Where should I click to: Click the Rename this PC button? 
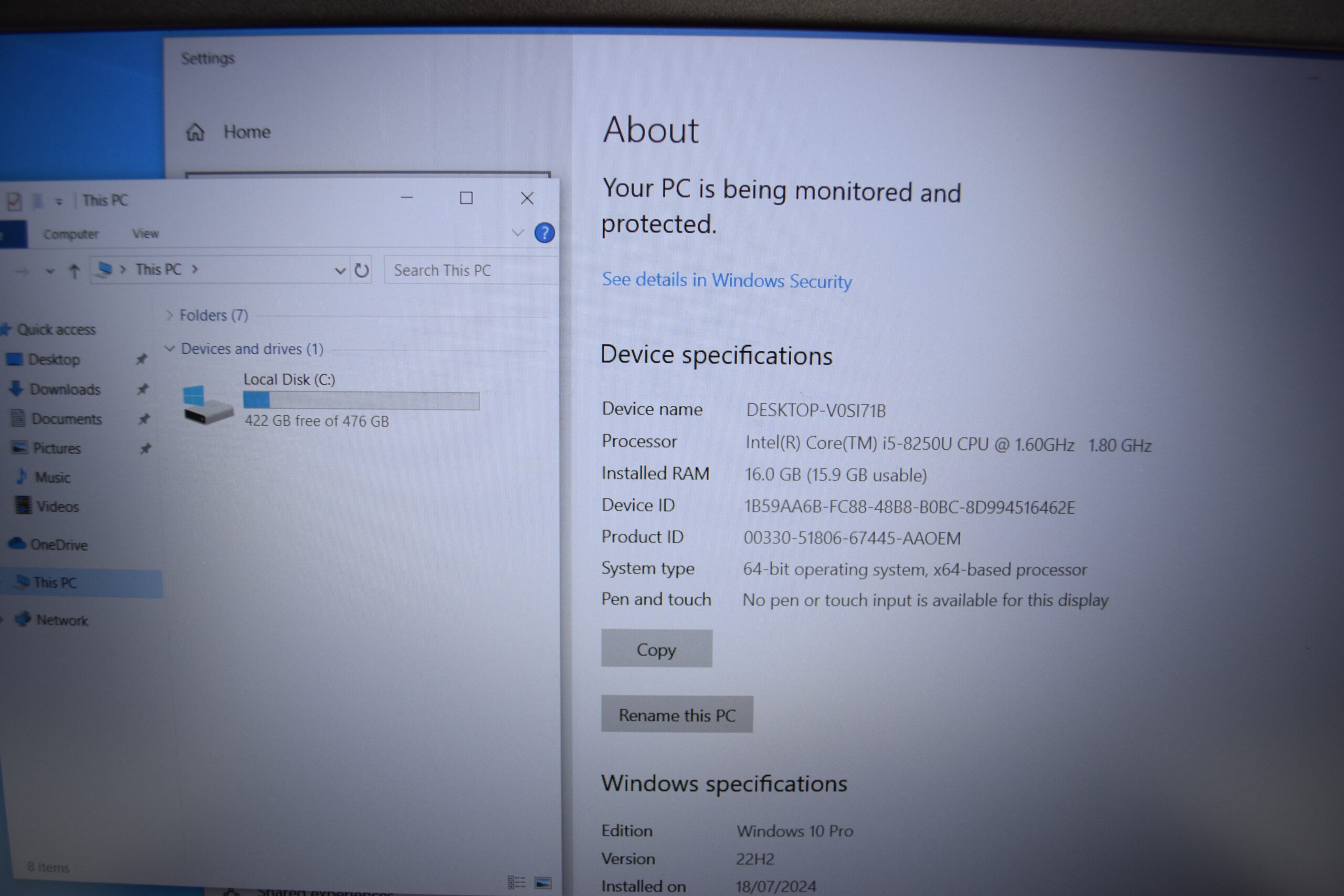(x=677, y=714)
